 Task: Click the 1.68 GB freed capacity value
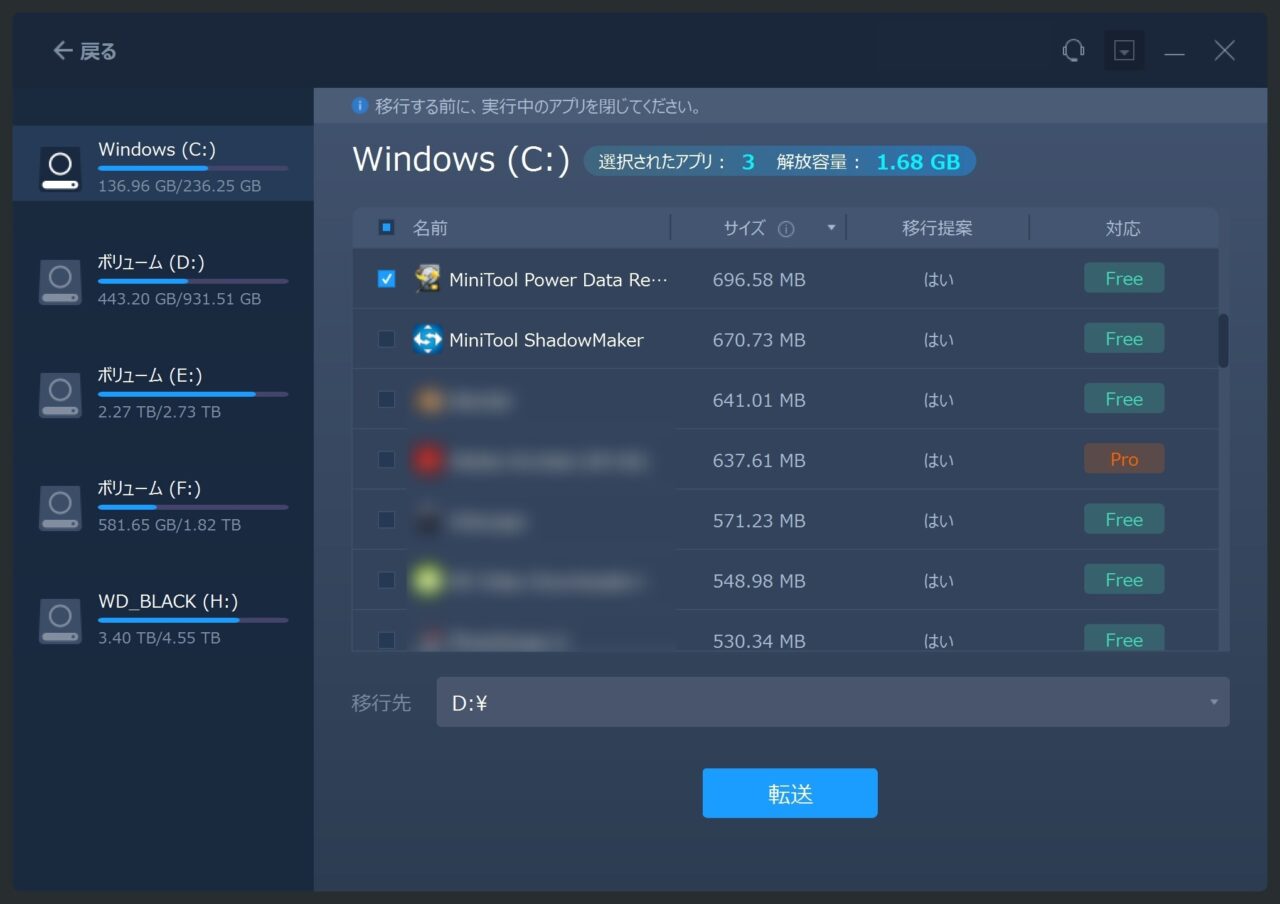[918, 162]
